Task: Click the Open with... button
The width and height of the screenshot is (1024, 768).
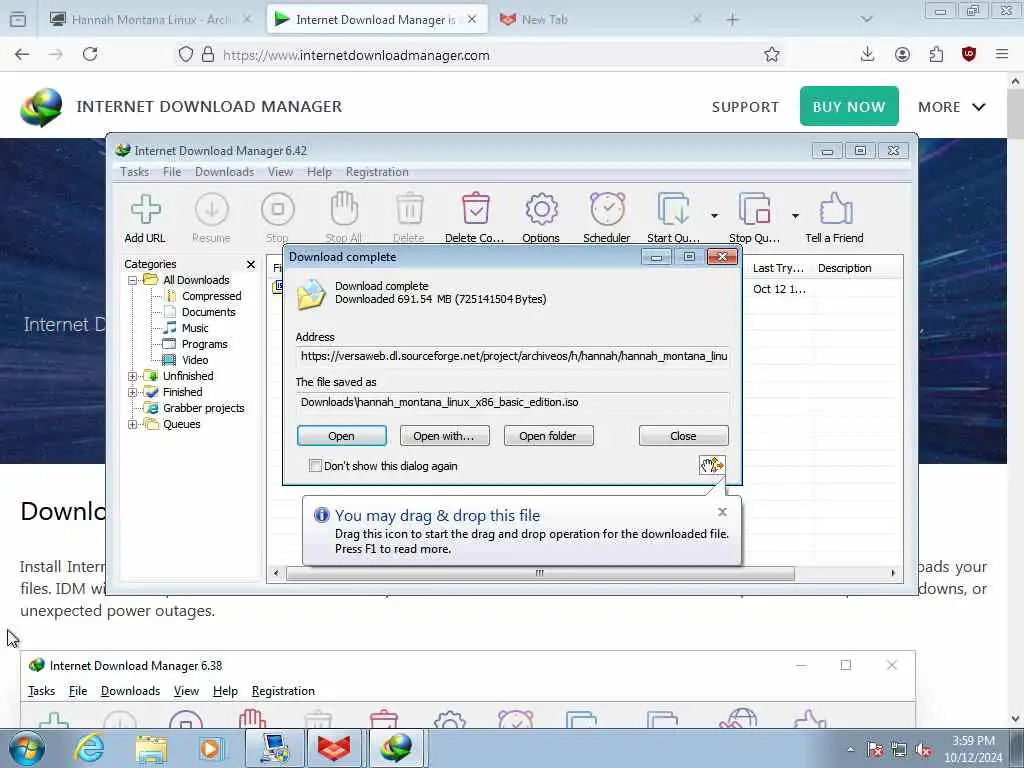Action: pos(444,436)
